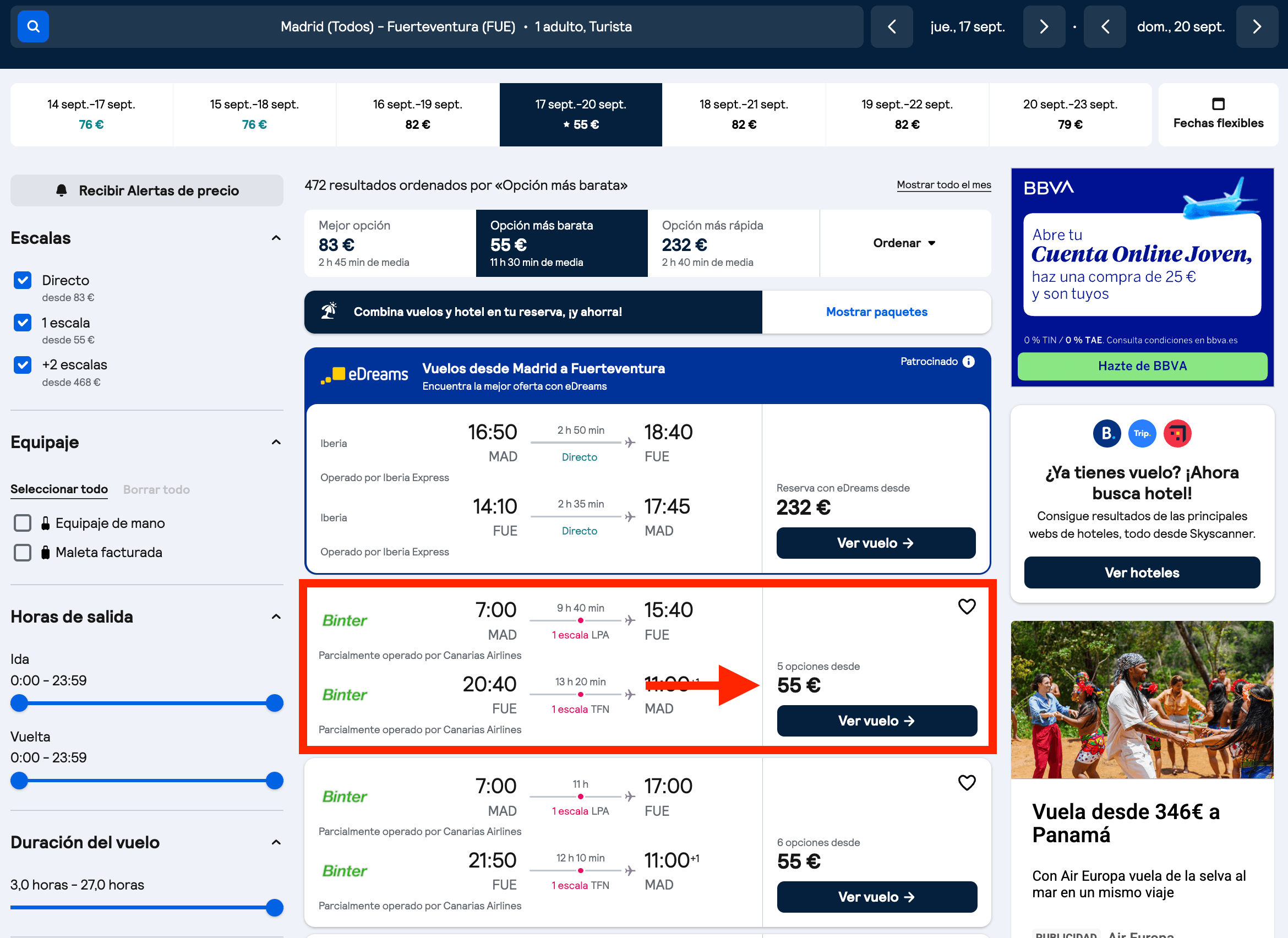Open Fechas flexibles calendar option

point(1218,114)
